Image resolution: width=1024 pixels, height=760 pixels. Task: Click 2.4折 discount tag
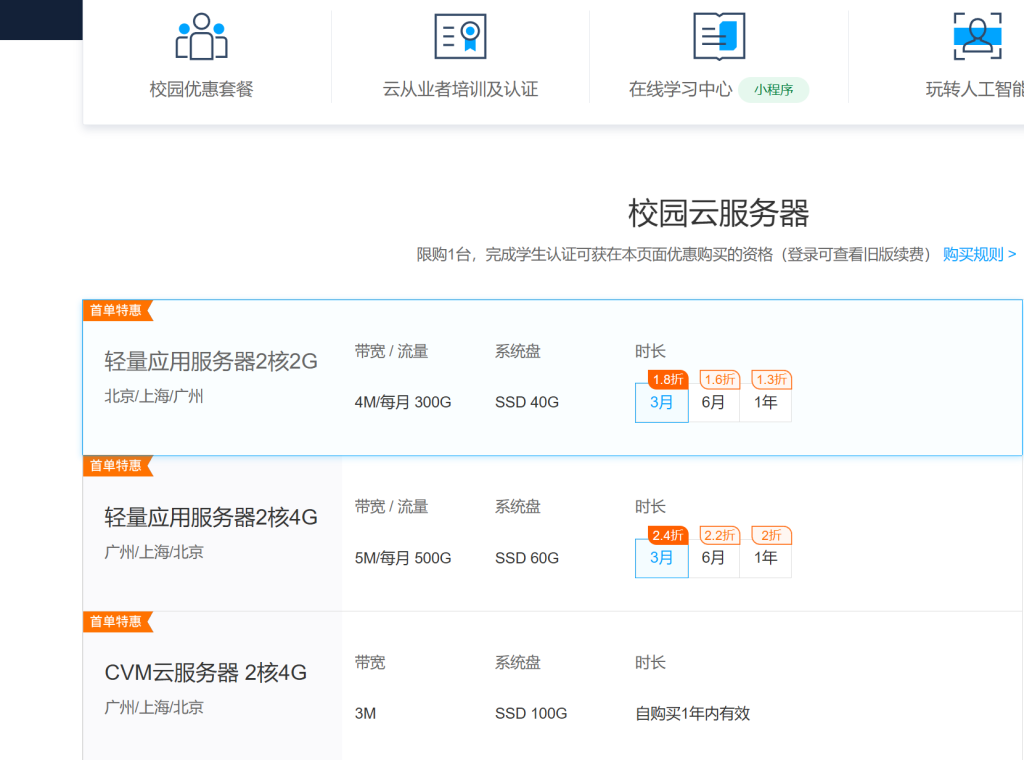point(667,535)
